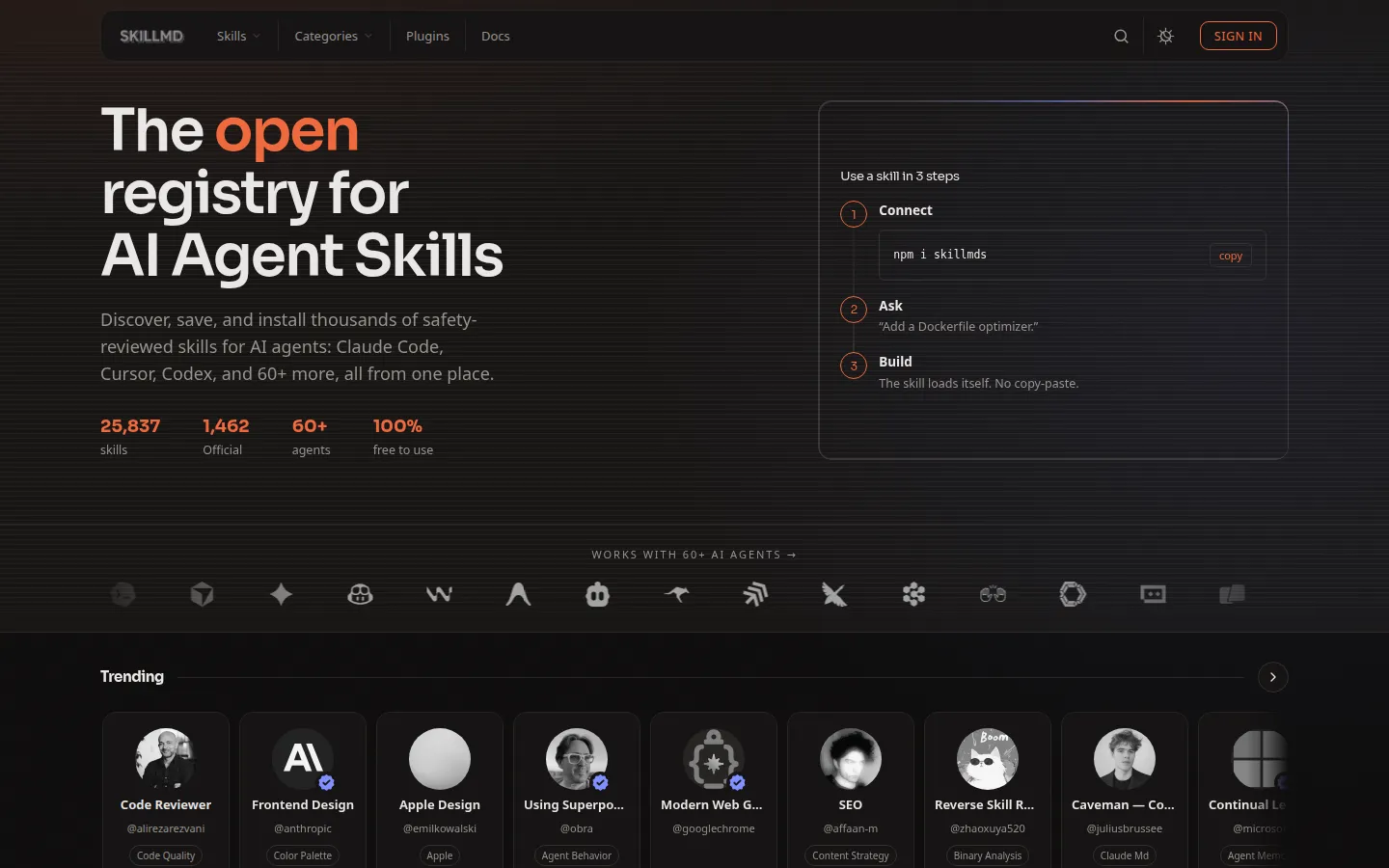Click the 1,462 Official statistic
Screen dimensions: 1389x868
(x=226, y=436)
